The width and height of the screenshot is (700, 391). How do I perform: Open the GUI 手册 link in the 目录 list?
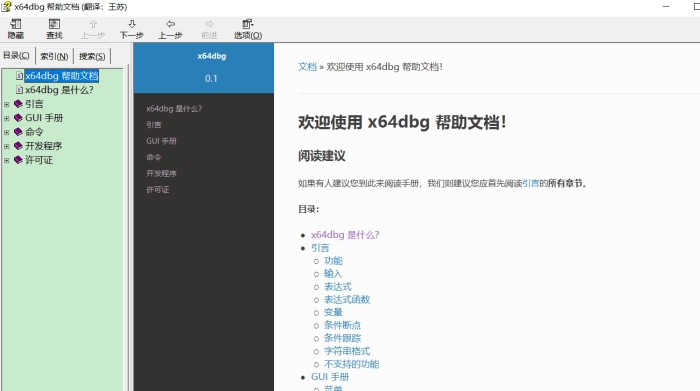[330, 377]
